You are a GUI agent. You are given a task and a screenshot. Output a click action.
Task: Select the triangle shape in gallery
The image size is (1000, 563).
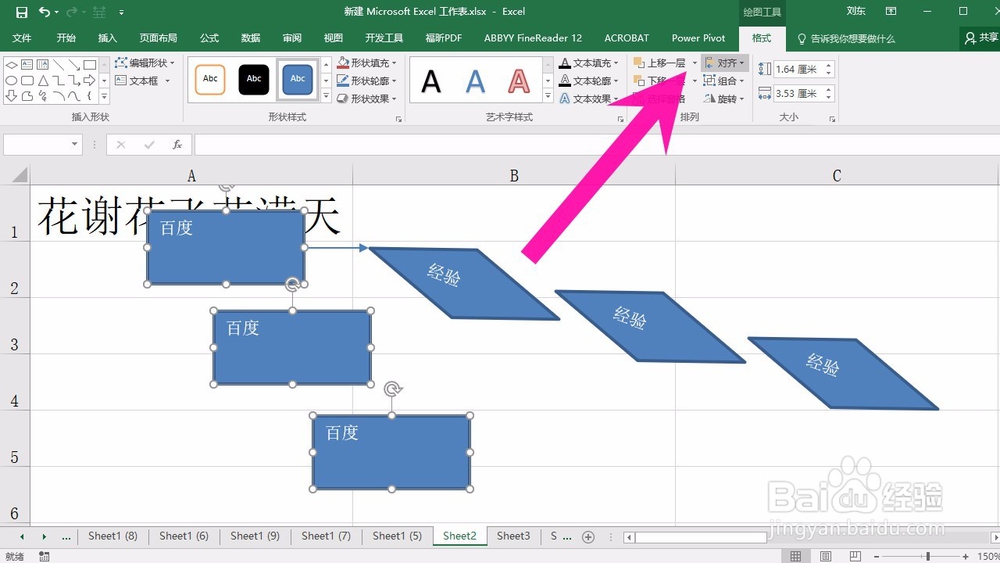(43, 81)
